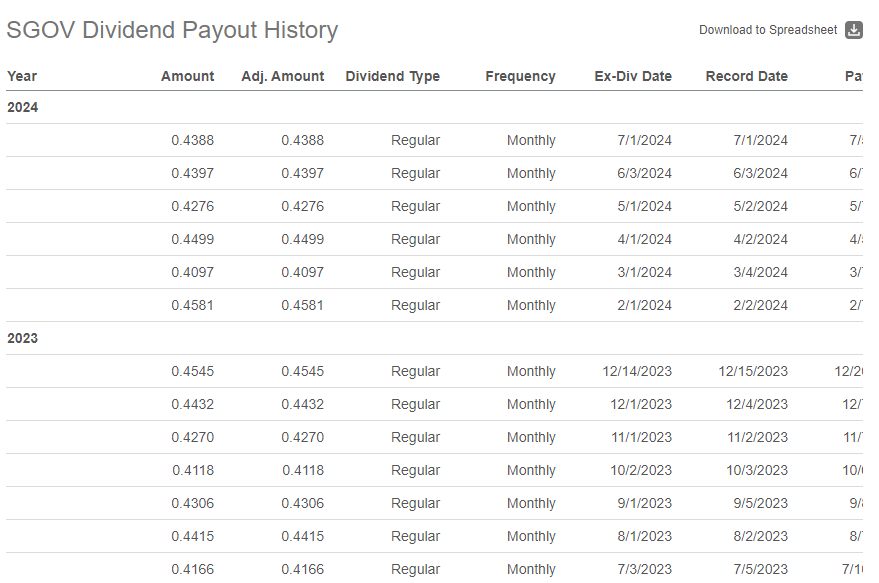Click the 4/1/2024 ex-div date
This screenshot has height=583, width=879.
pyautogui.click(x=644, y=239)
